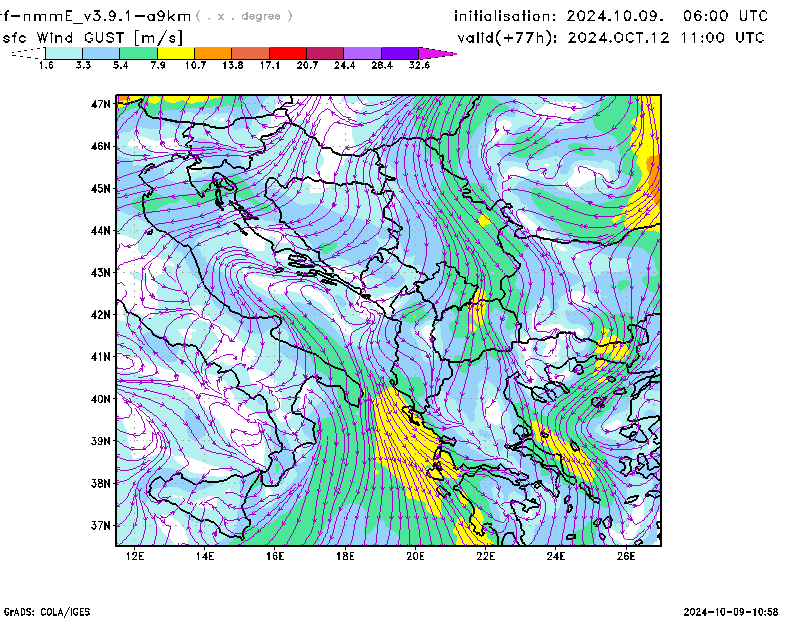Click the orange legend color box
This screenshot has width=800, height=618.
(213, 53)
